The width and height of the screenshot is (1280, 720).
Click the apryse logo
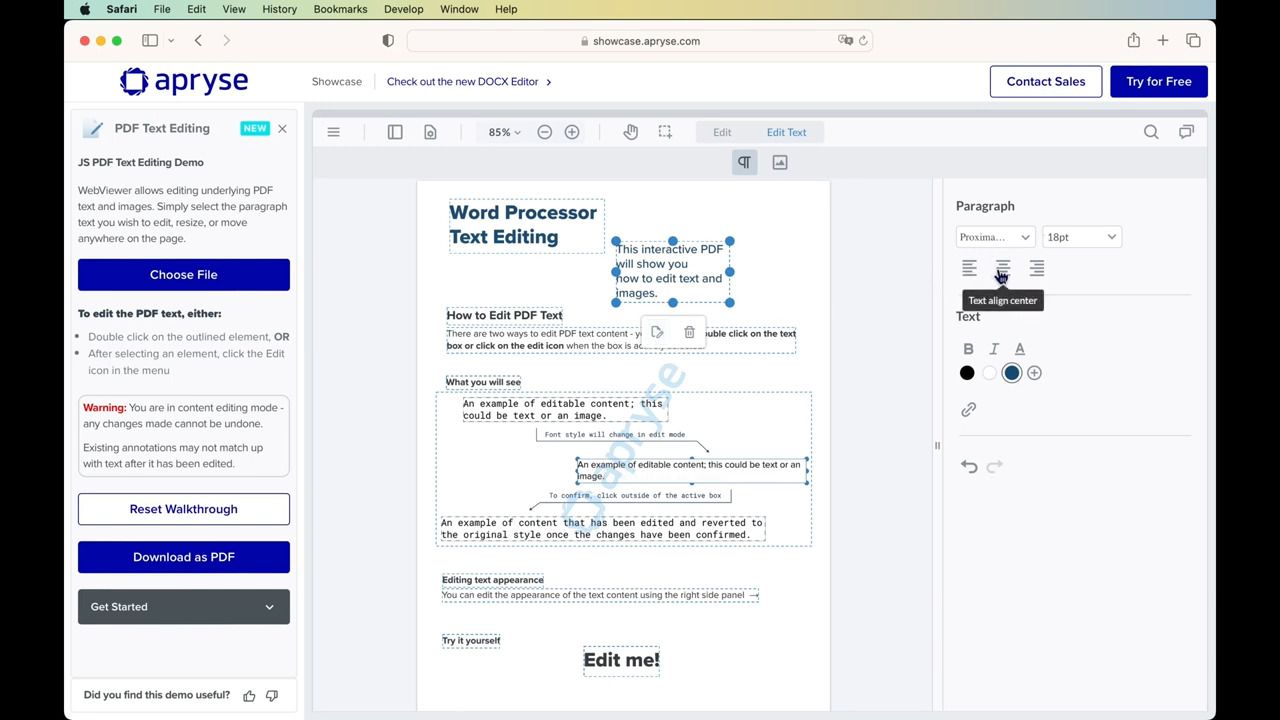click(184, 81)
